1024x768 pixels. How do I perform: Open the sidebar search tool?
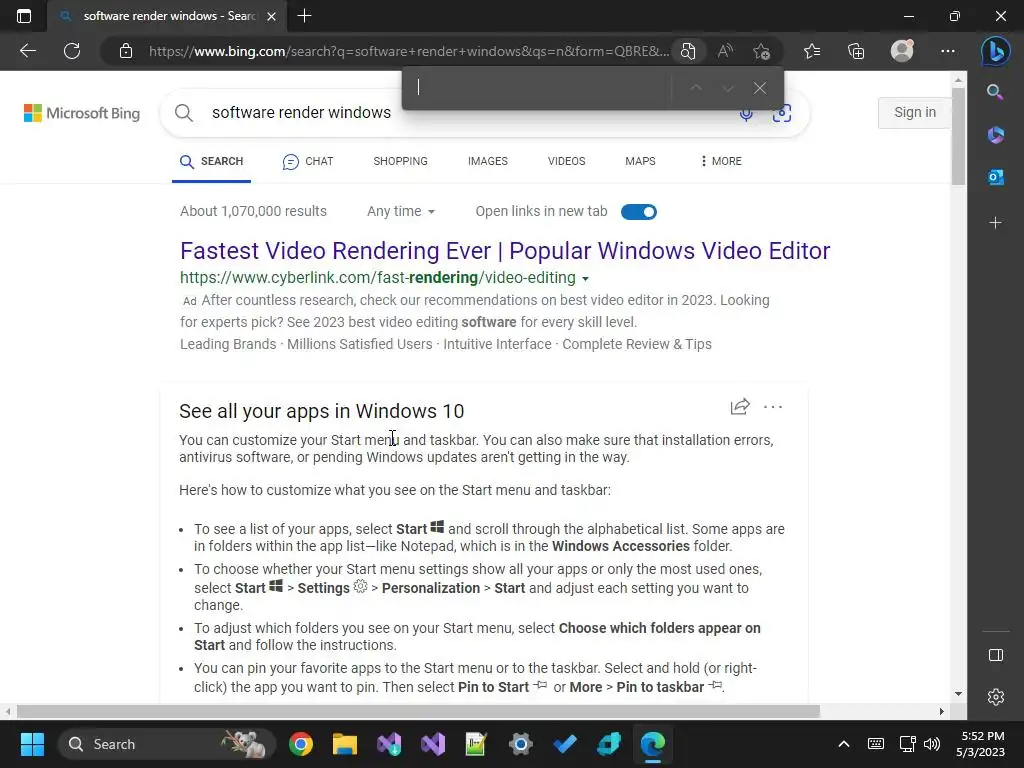(x=995, y=91)
